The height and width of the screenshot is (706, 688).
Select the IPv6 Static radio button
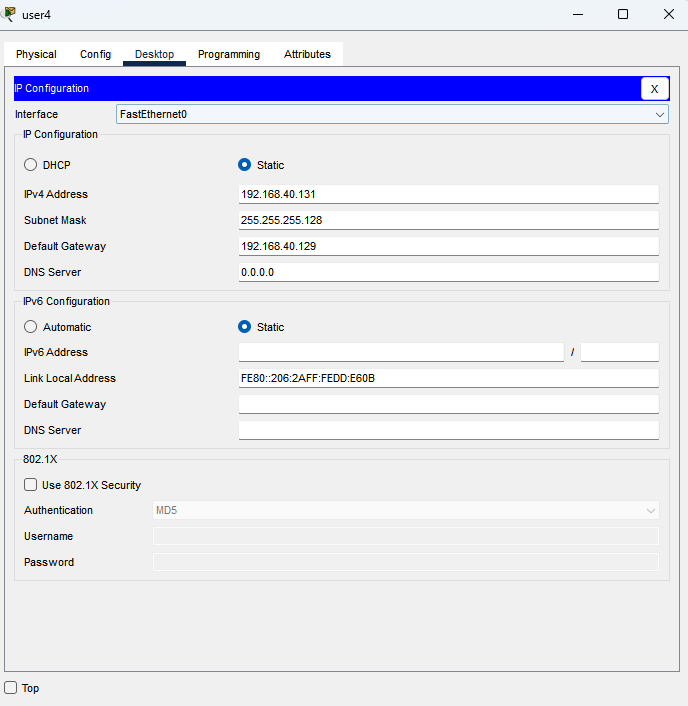[x=244, y=327]
